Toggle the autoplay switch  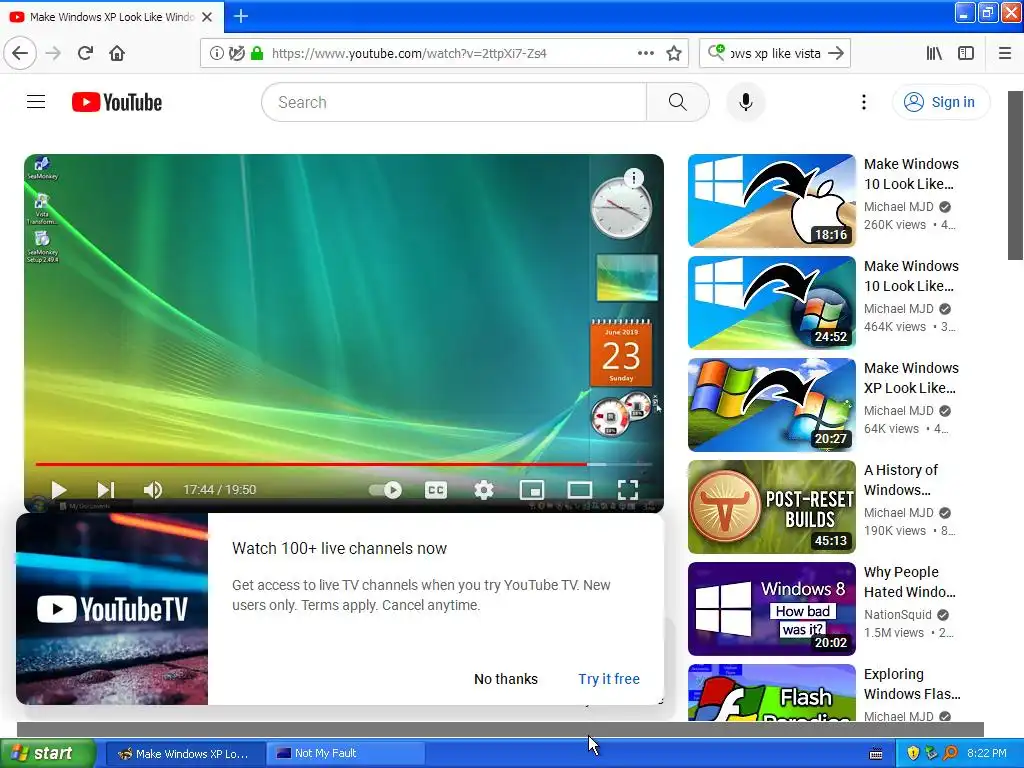(385, 490)
